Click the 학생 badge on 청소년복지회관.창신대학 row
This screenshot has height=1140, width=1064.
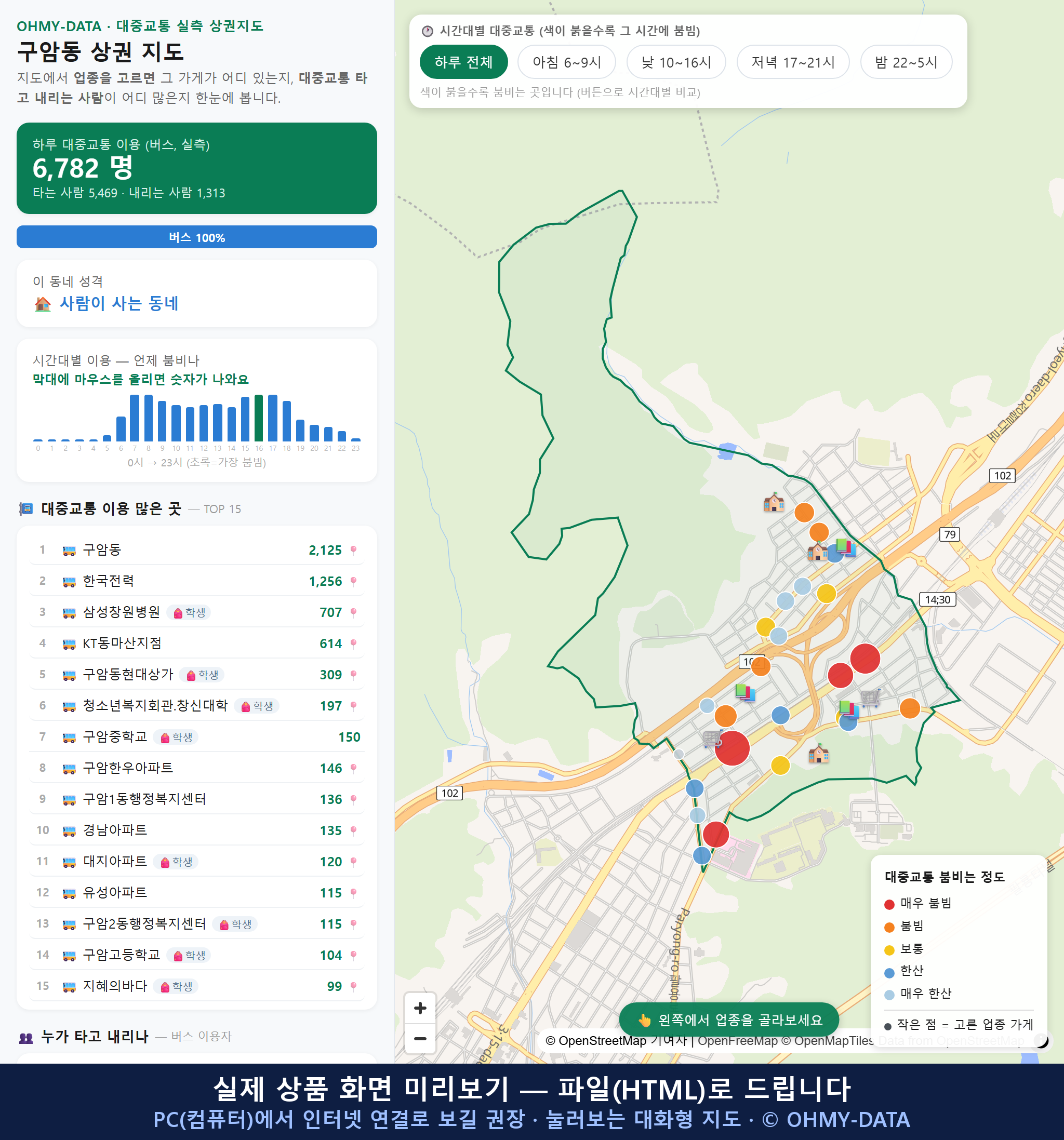click(x=257, y=706)
